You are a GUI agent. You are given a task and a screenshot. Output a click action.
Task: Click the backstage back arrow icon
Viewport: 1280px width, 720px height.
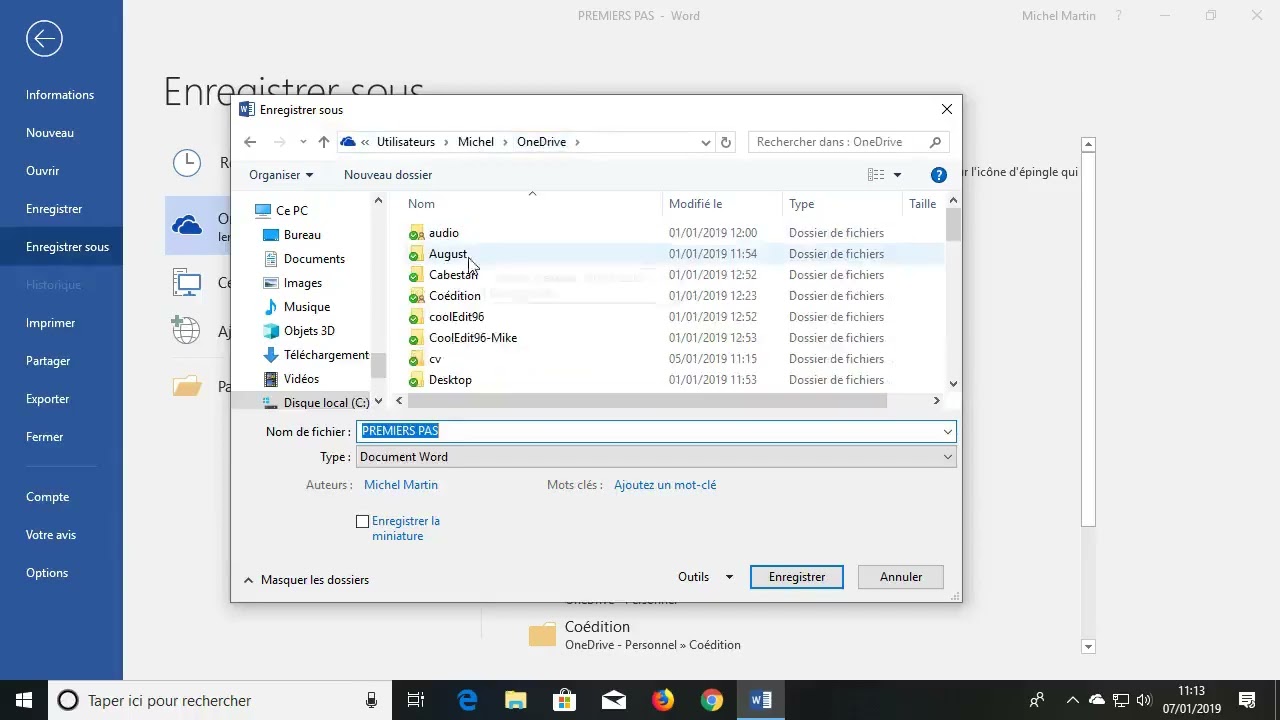coord(44,39)
